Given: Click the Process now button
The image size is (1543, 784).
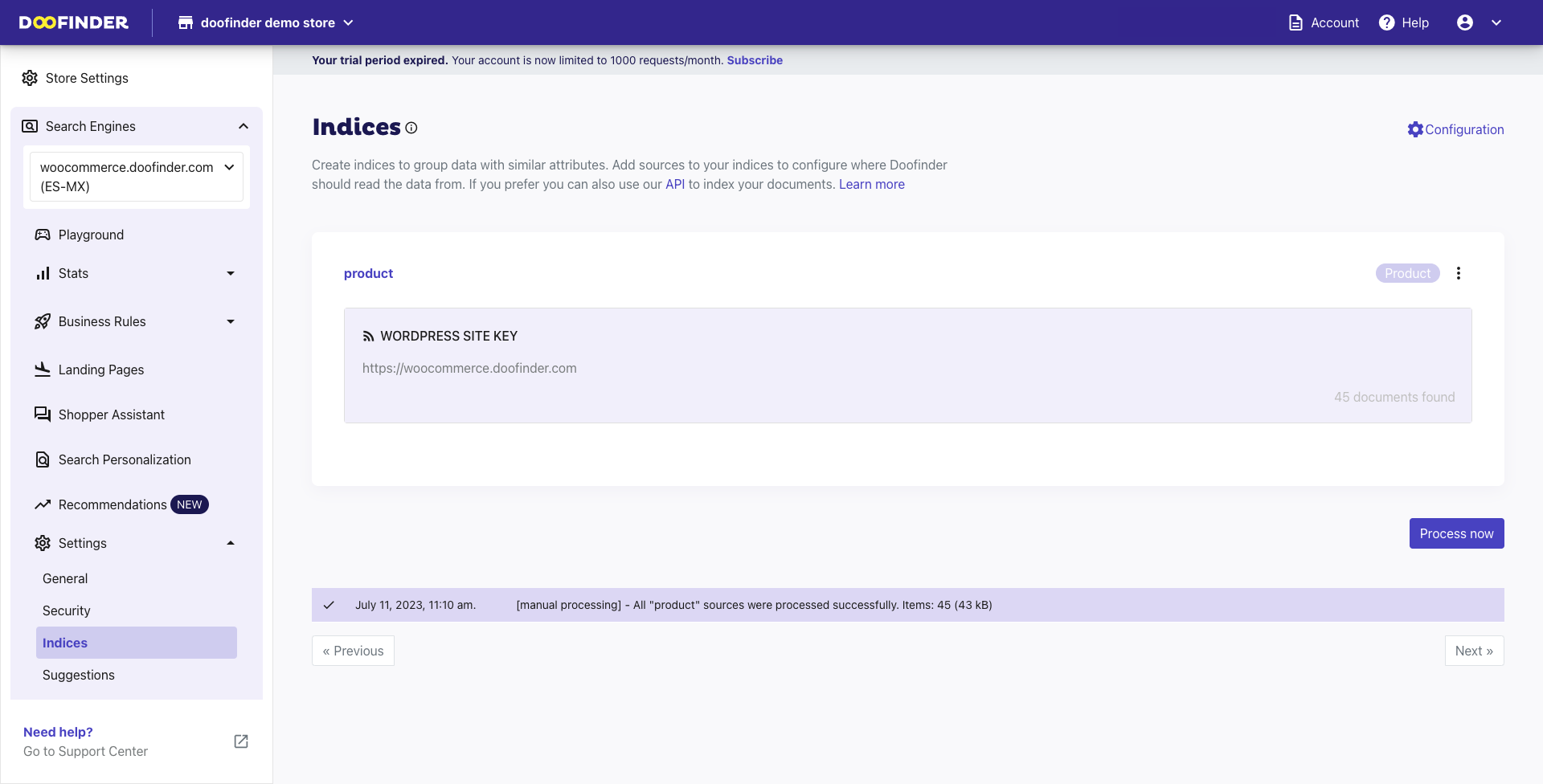Looking at the screenshot, I should (x=1456, y=533).
